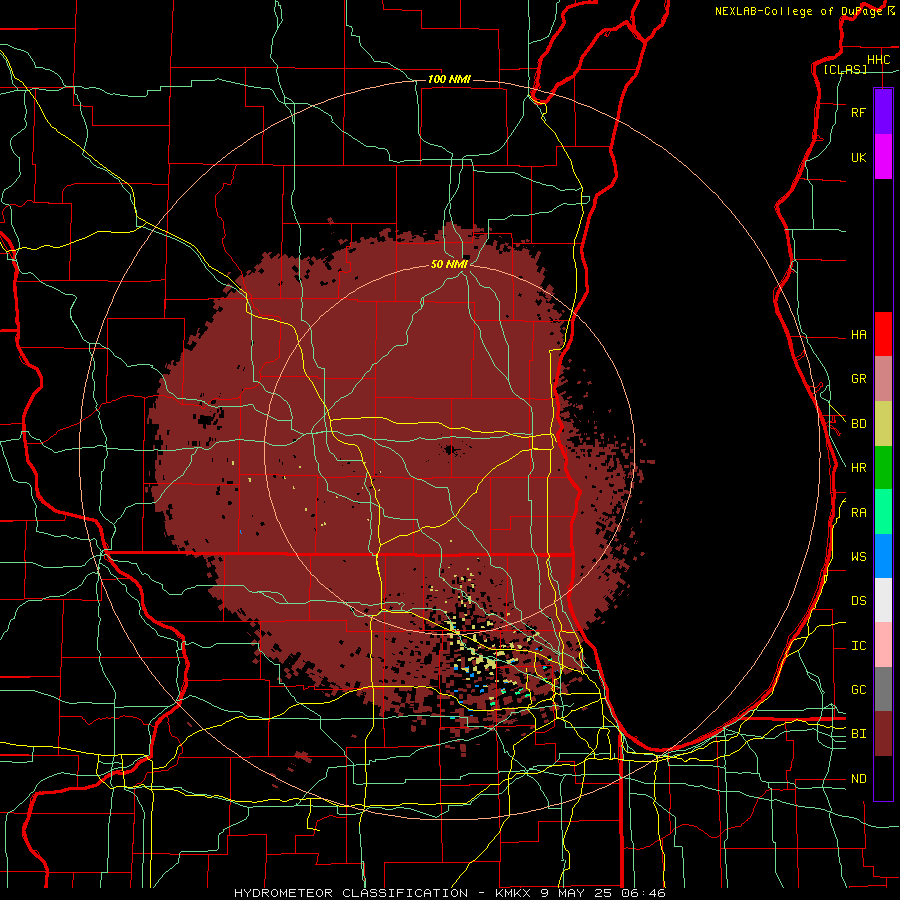Click the IC legend label
900x900 pixels.
[x=858, y=646]
